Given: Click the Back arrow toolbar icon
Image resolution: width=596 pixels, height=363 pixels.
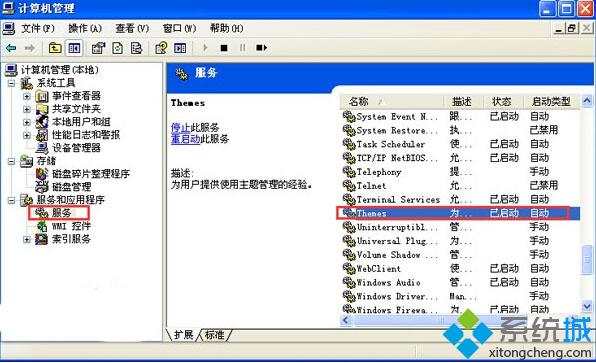Looking at the screenshot, I should pos(11,48).
